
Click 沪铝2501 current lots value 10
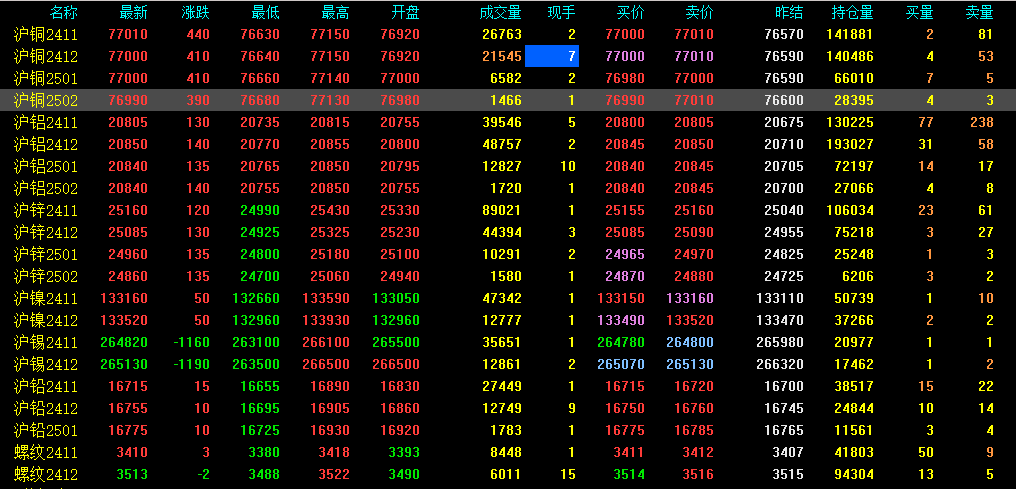[568, 166]
